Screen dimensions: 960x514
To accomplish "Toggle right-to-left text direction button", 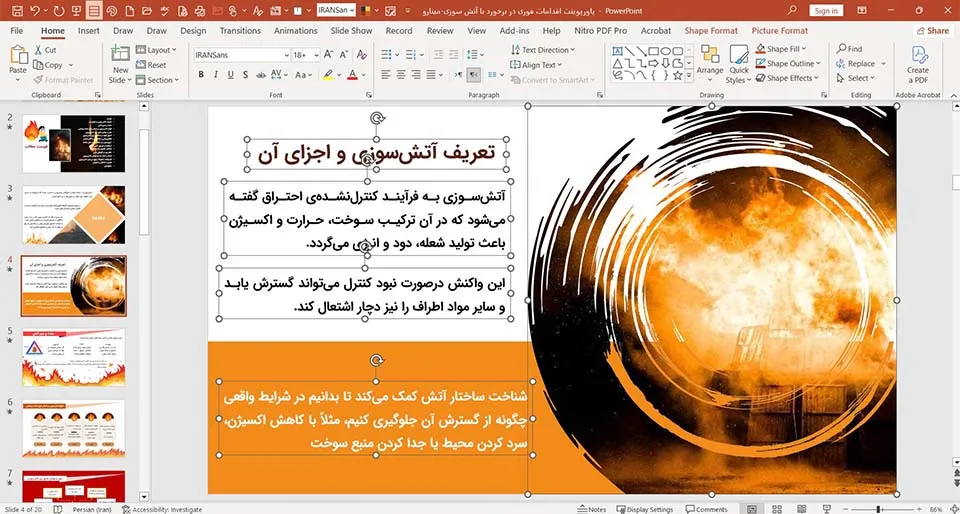I will click(473, 75).
